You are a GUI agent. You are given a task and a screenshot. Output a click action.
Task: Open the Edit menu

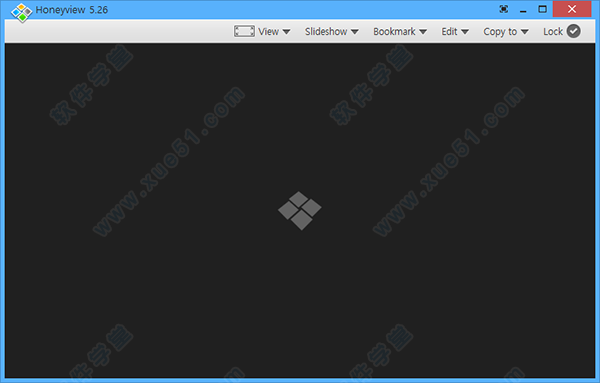click(x=449, y=31)
